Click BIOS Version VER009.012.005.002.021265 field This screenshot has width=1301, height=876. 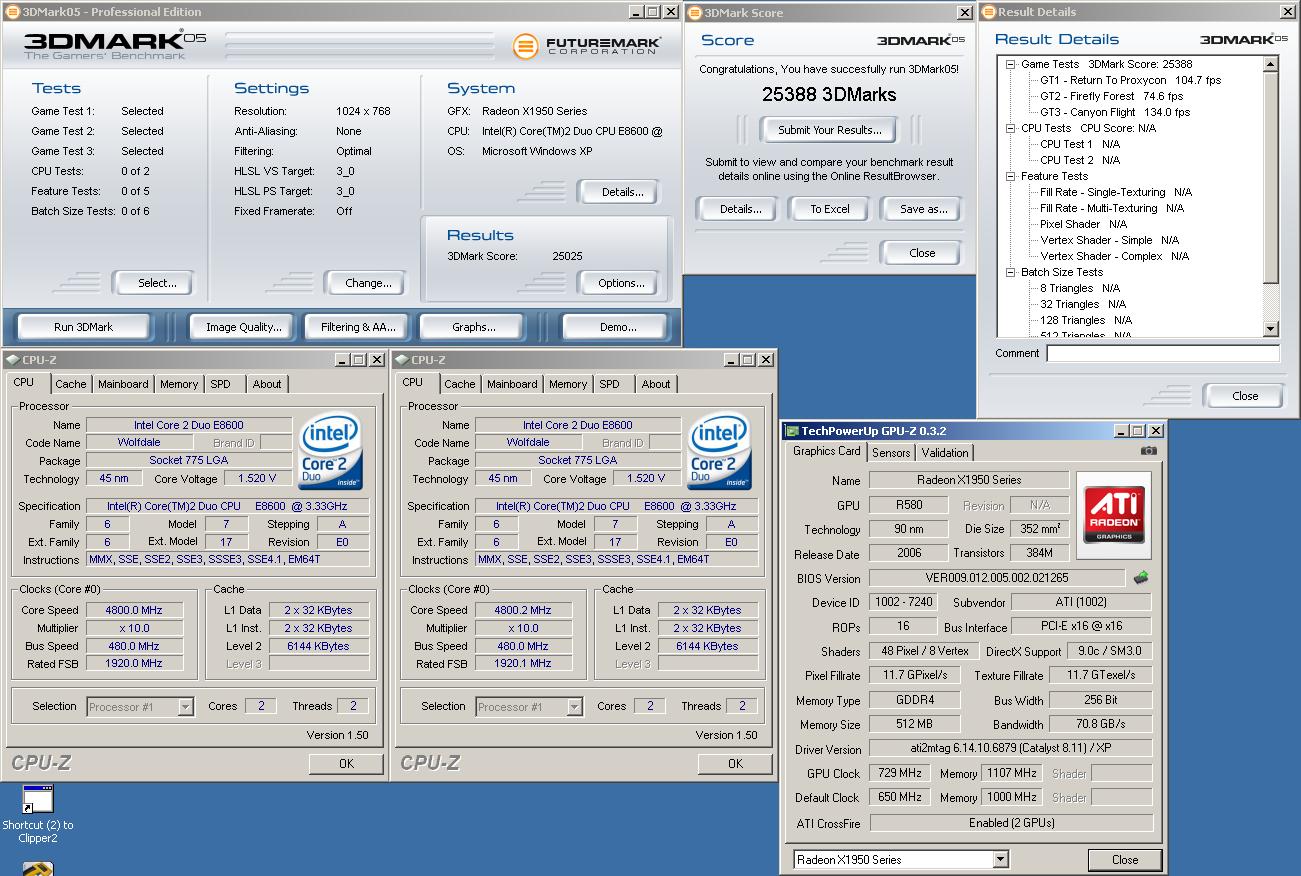997,578
